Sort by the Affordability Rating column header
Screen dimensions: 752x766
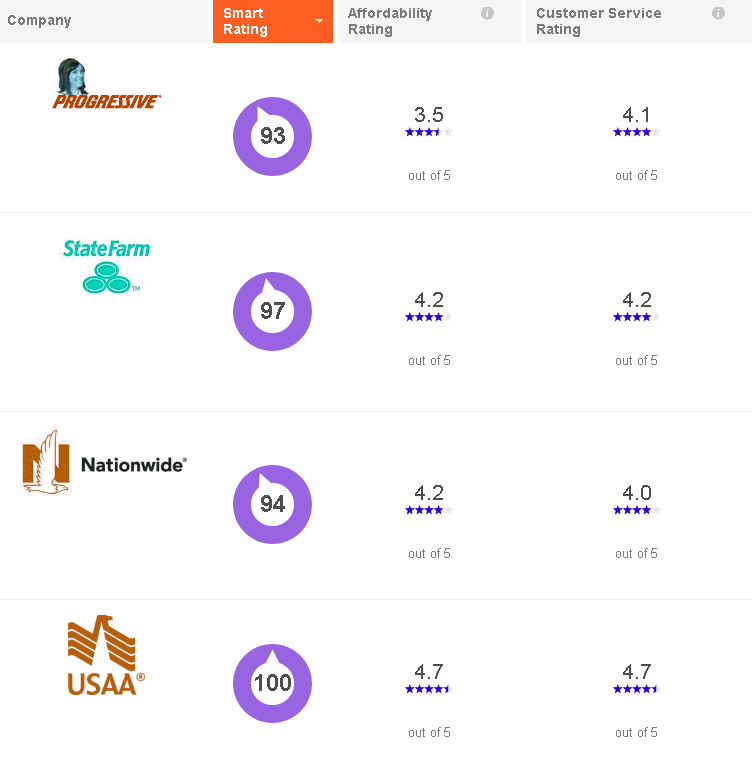tap(390, 21)
